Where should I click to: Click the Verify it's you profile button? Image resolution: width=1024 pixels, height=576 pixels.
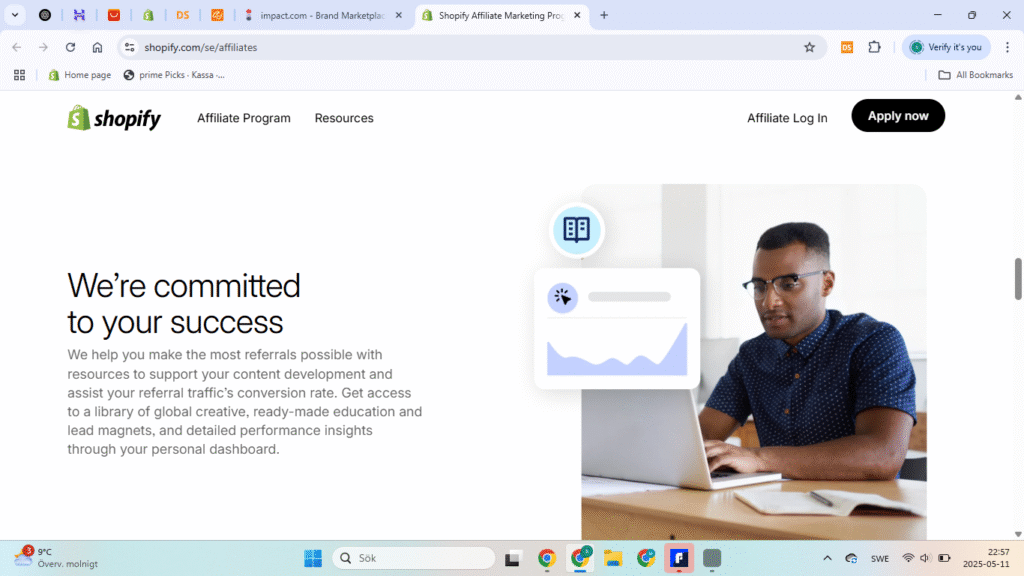(946, 47)
